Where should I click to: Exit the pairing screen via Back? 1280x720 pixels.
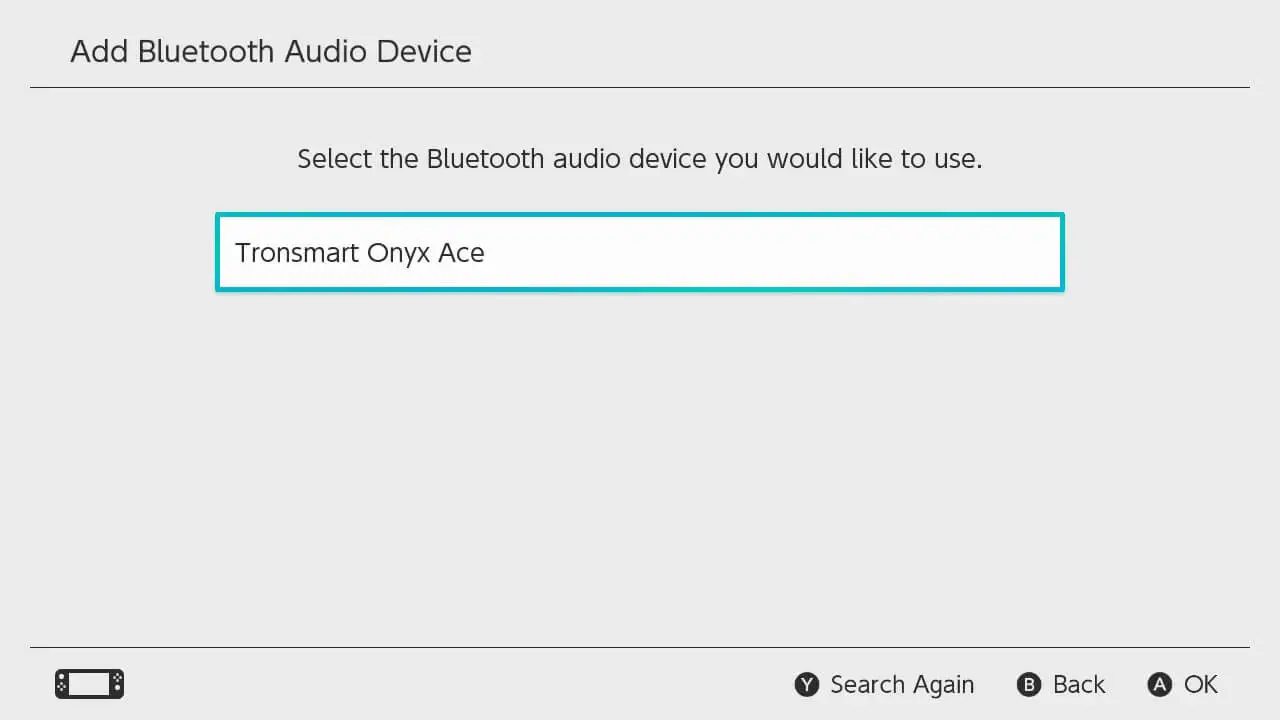tap(1061, 685)
